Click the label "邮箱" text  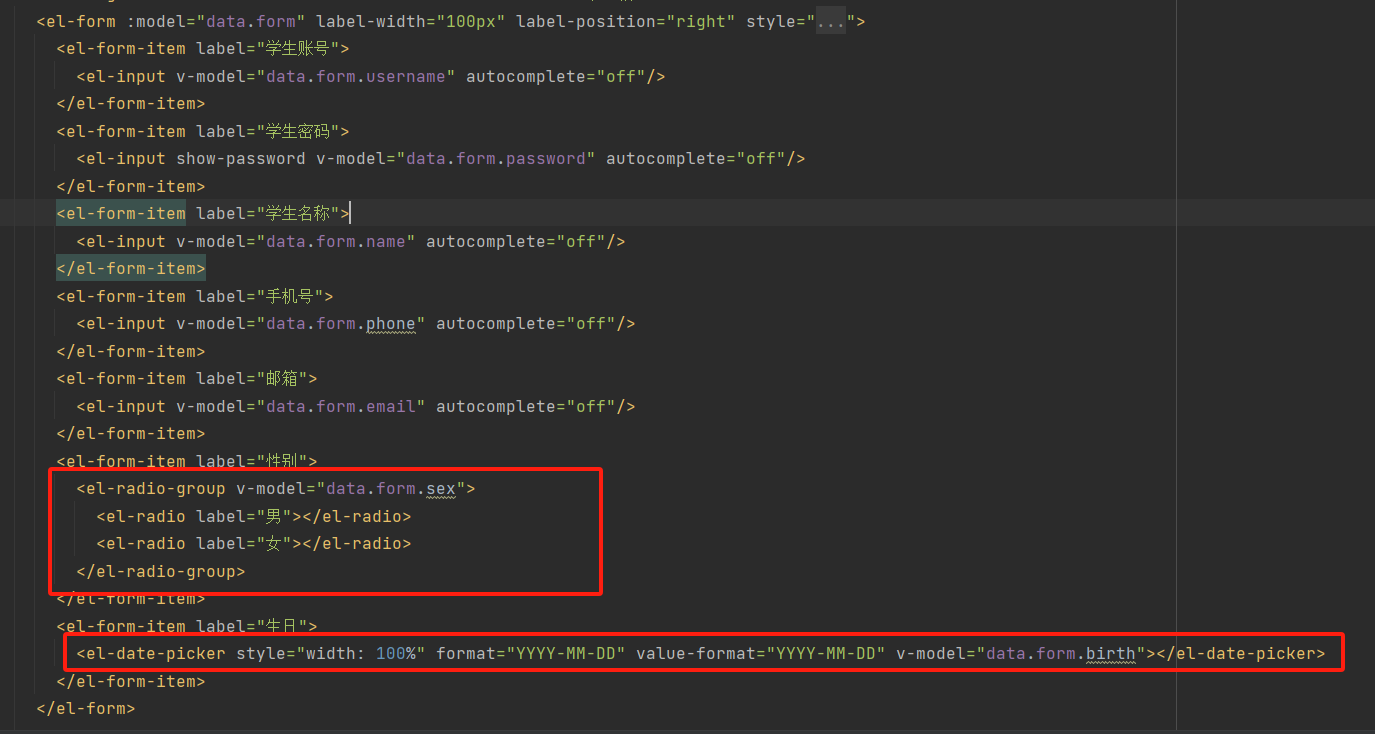(283, 378)
